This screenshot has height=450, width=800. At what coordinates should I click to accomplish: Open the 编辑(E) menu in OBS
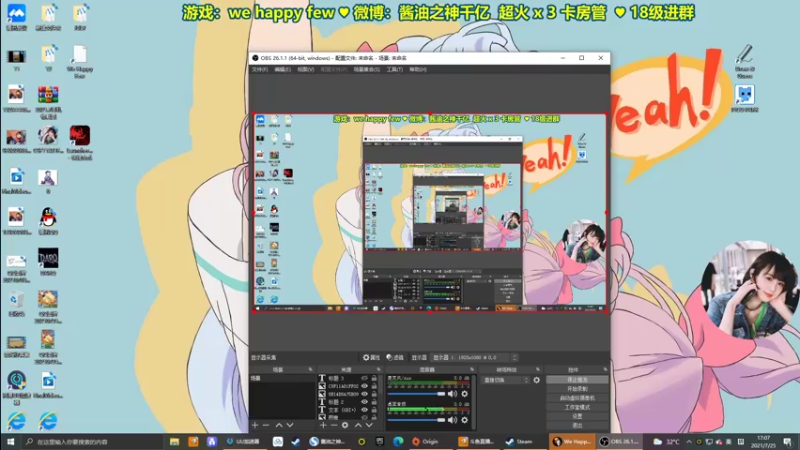[282, 69]
